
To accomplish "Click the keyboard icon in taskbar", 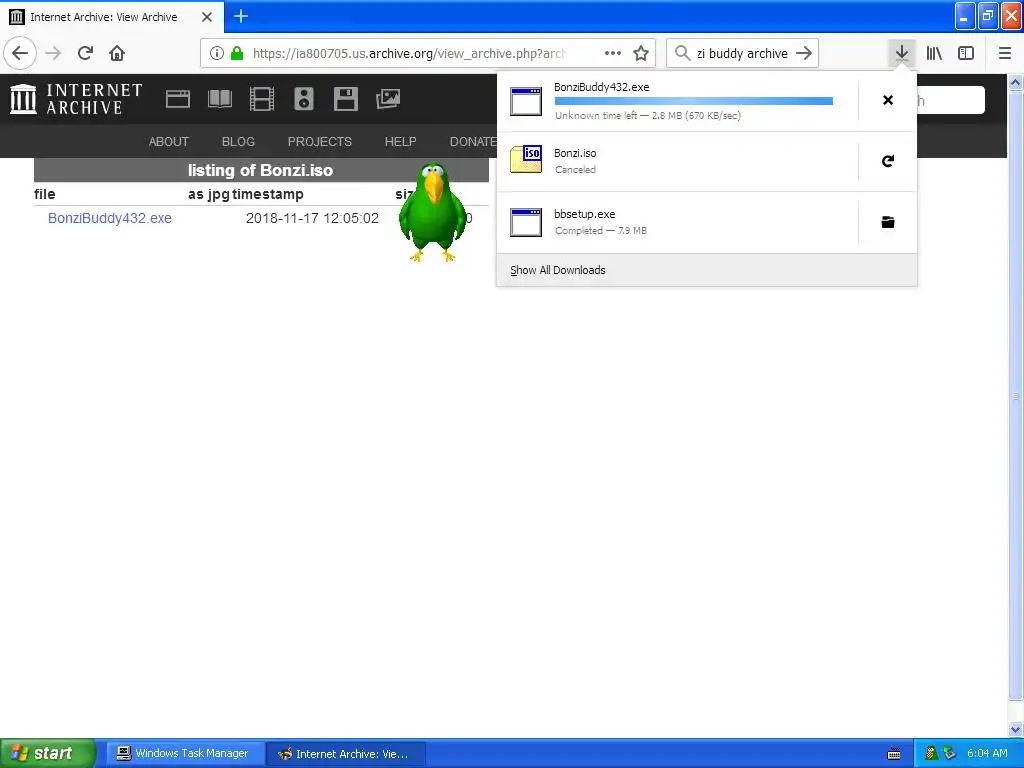I will 894,754.
